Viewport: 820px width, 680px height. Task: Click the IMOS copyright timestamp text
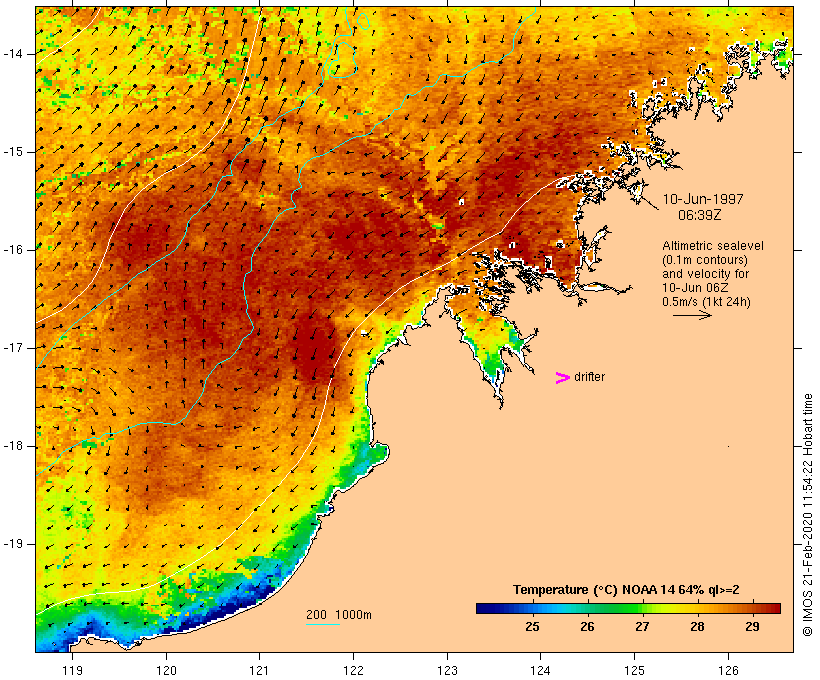point(807,515)
